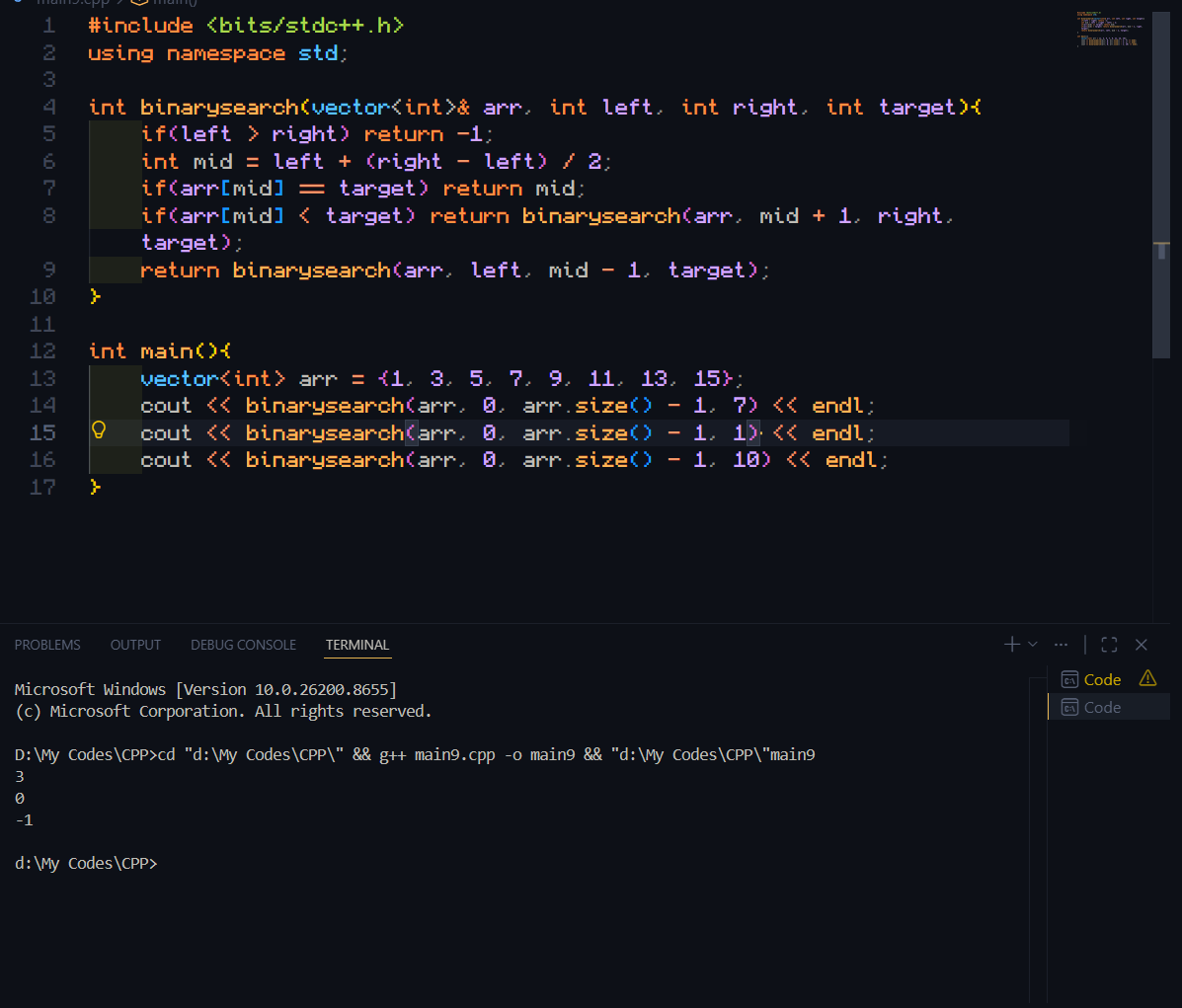Open the DEBUG CONSOLE tab

[x=244, y=645]
